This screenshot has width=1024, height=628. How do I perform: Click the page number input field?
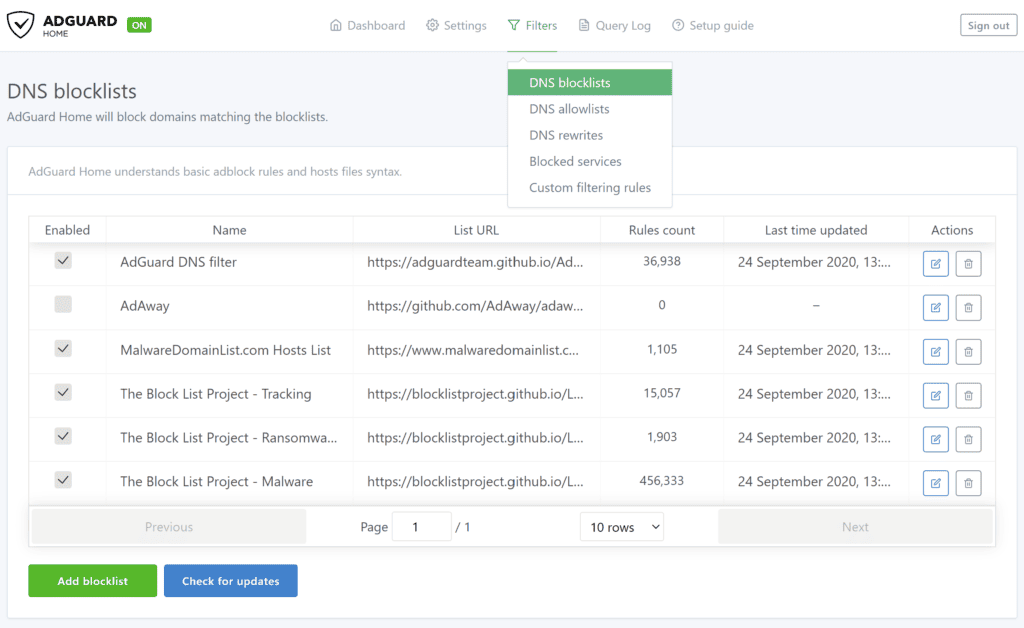tap(421, 527)
